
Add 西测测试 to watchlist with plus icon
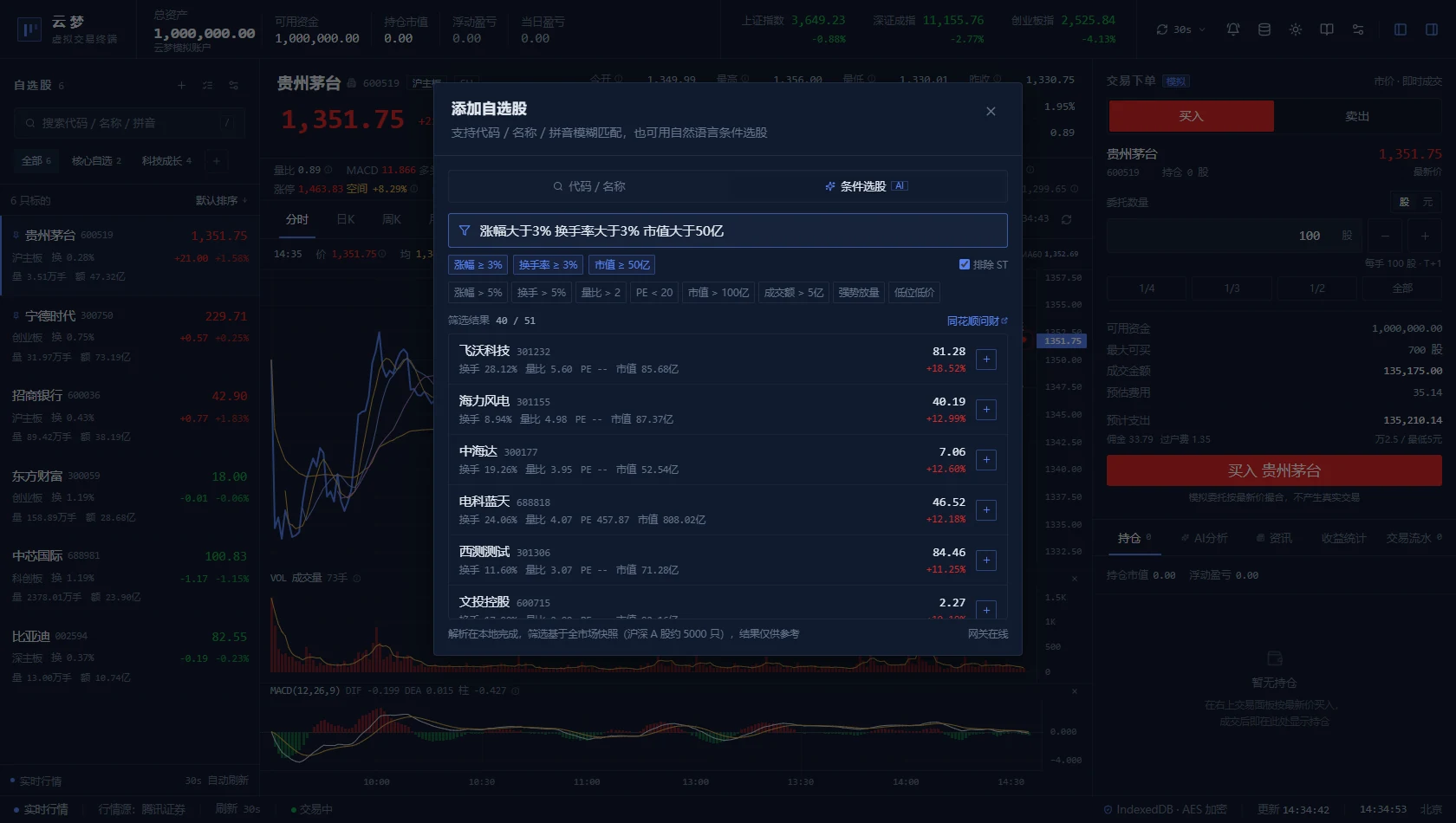[x=986, y=561]
